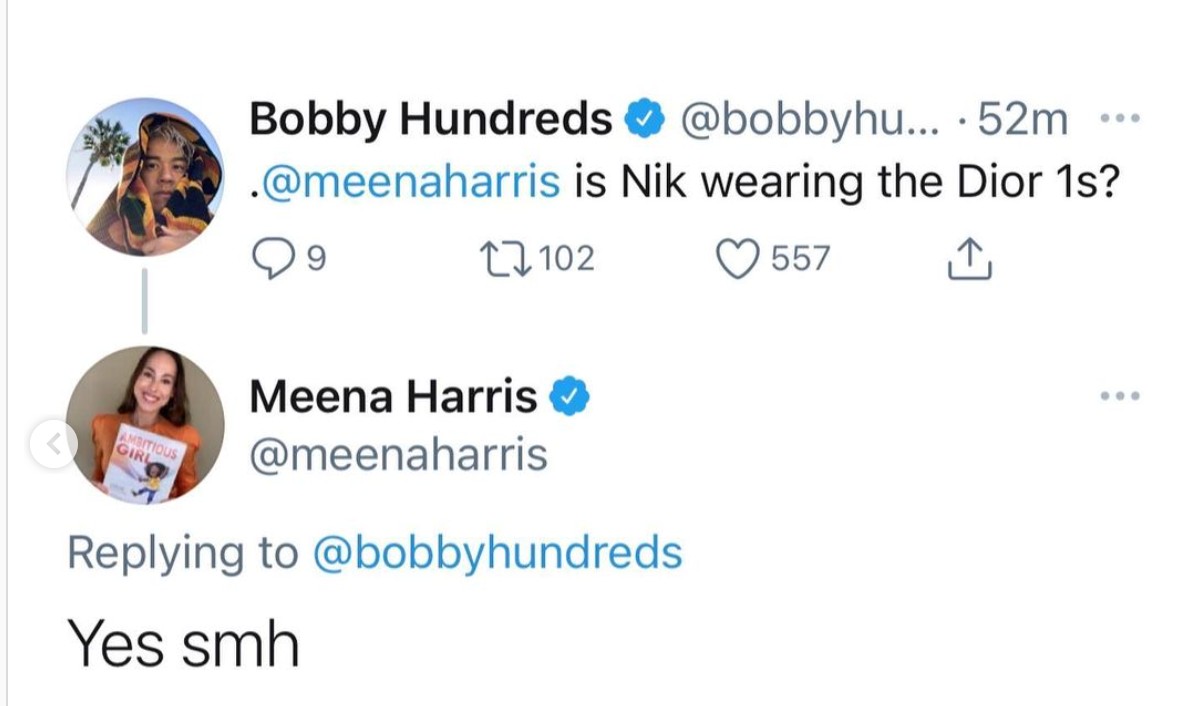
Task: Click the Bobby Hundreds display name
Action: [430, 120]
